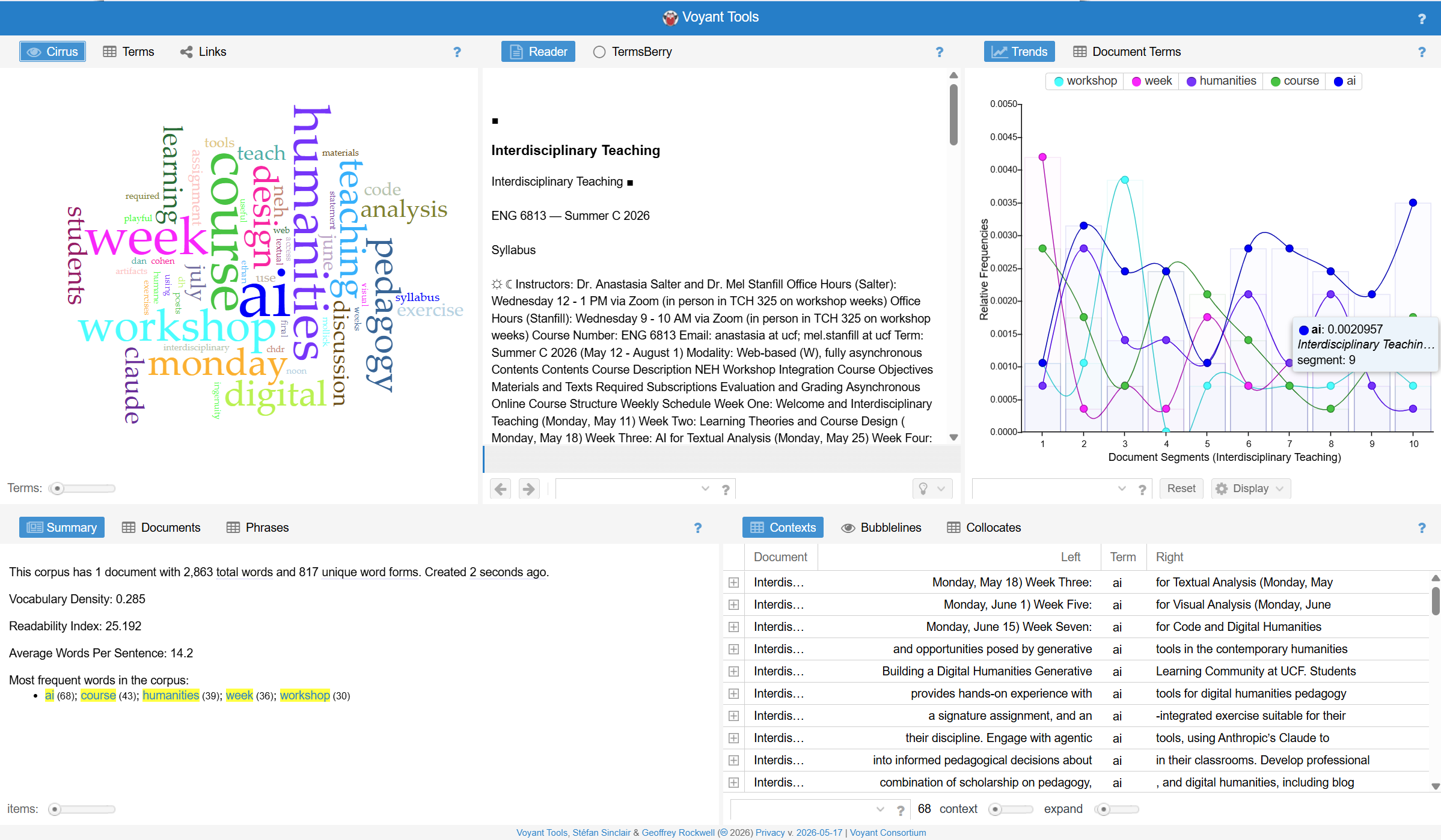Click the Reset button in Trends
The image size is (1441, 840).
(1181, 489)
